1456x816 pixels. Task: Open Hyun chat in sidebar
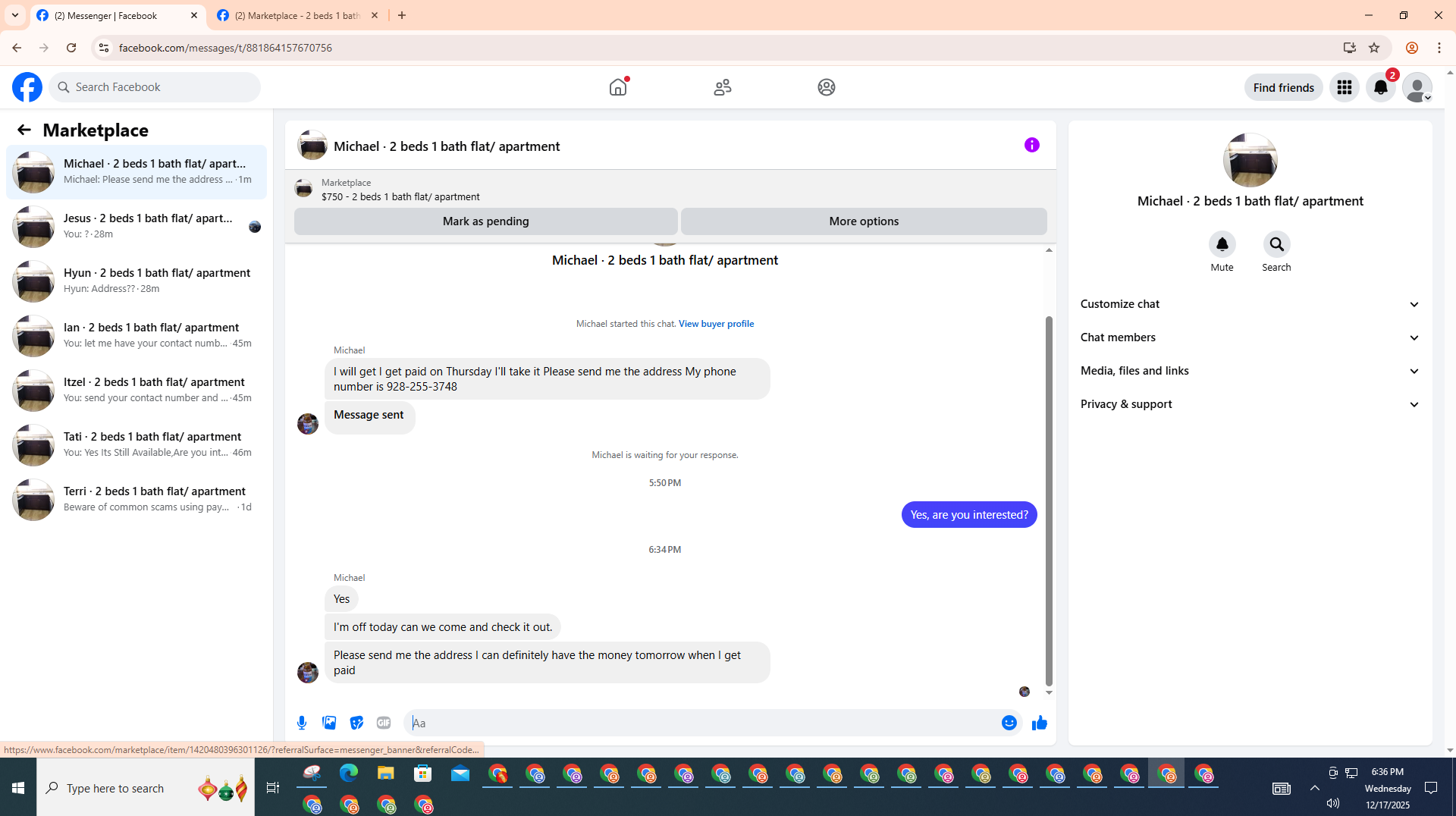pyautogui.click(x=136, y=281)
